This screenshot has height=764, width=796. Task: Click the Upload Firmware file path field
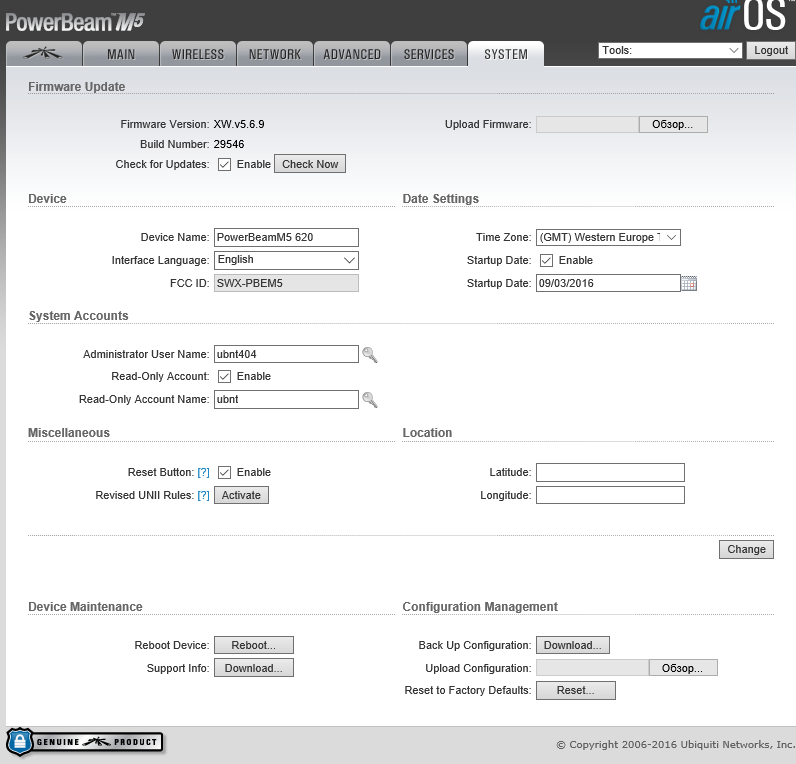(587, 124)
